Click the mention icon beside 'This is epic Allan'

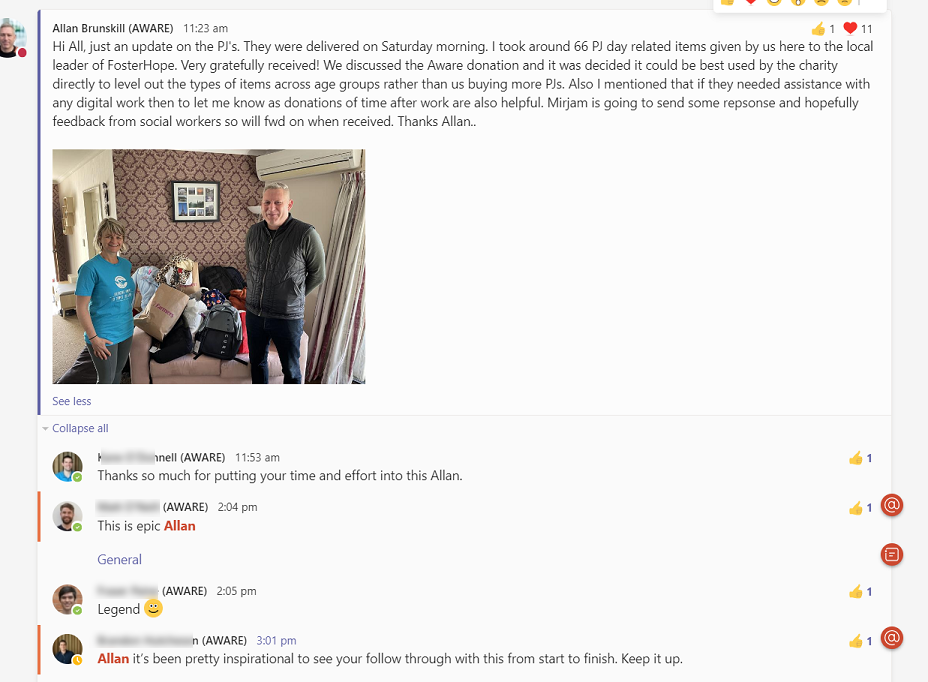point(892,505)
